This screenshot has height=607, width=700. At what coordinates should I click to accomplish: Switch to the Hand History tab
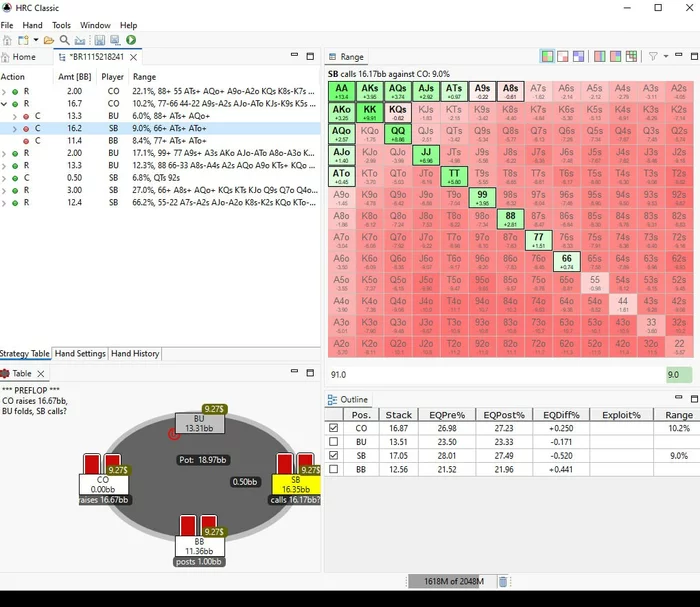pyautogui.click(x=135, y=353)
